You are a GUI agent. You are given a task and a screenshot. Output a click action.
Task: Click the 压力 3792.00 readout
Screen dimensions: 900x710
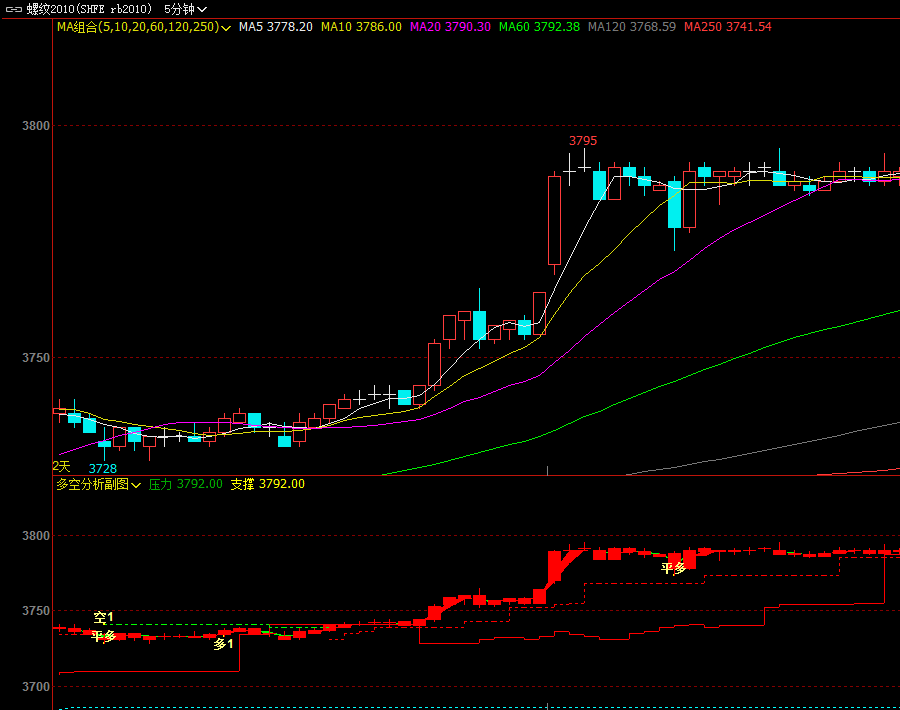pyautogui.click(x=185, y=484)
